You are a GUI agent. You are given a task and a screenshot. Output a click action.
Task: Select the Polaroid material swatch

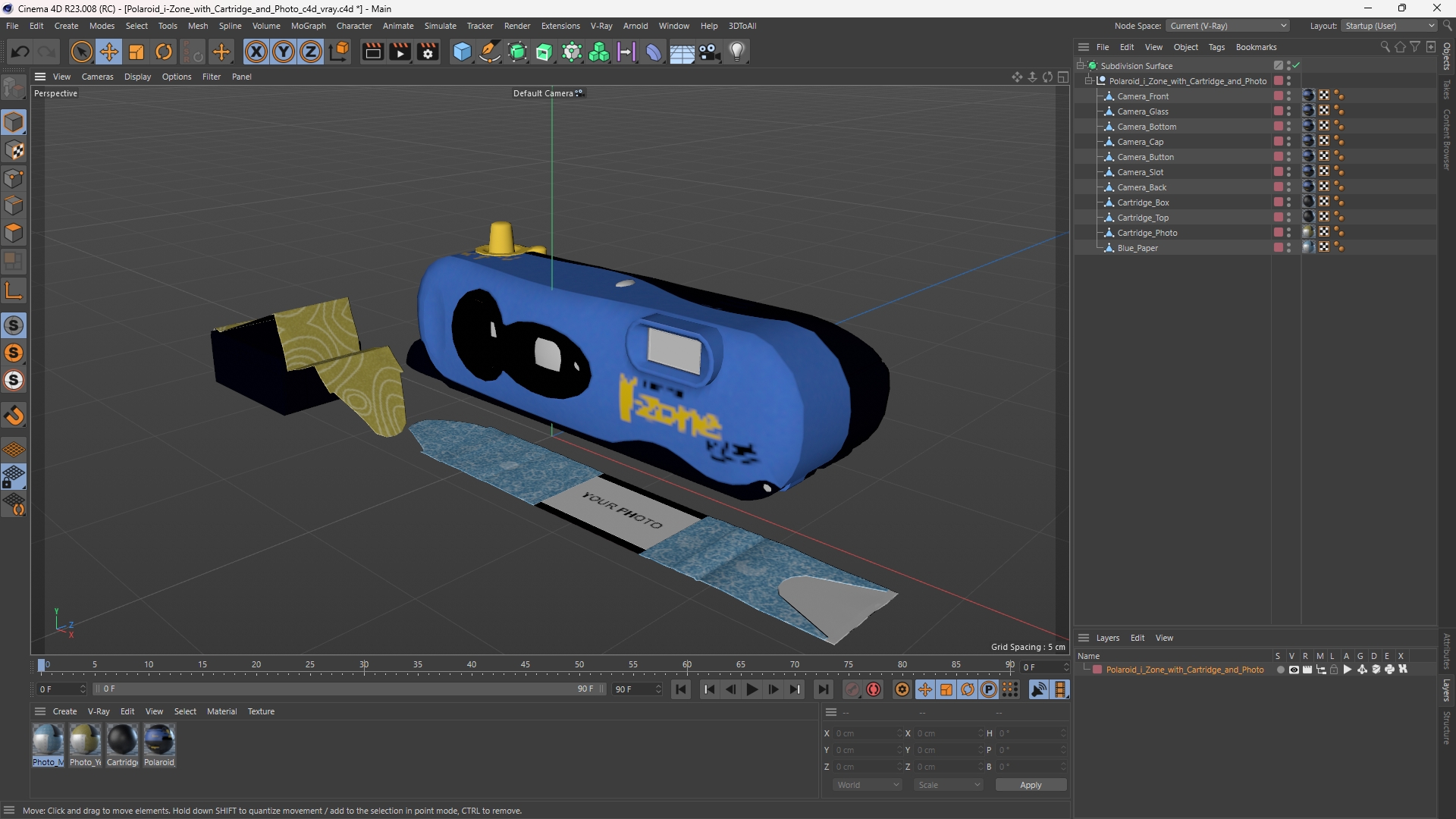[159, 745]
